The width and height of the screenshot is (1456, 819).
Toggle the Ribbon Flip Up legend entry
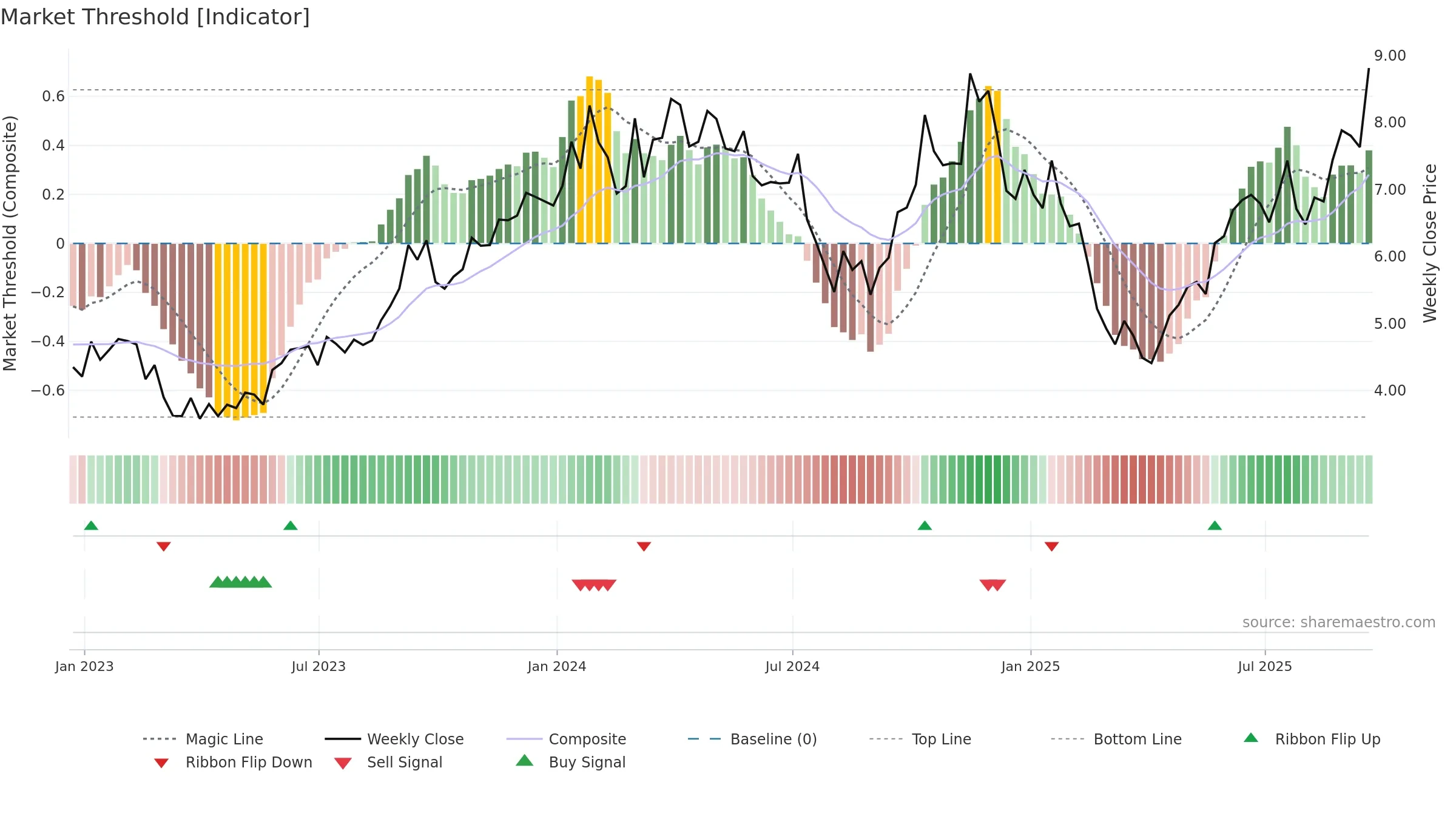point(1312,739)
